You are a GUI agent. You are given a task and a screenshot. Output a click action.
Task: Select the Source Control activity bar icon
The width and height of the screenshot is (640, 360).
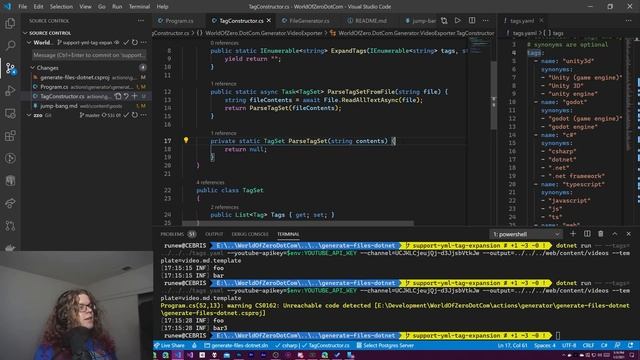[x=10, y=68]
